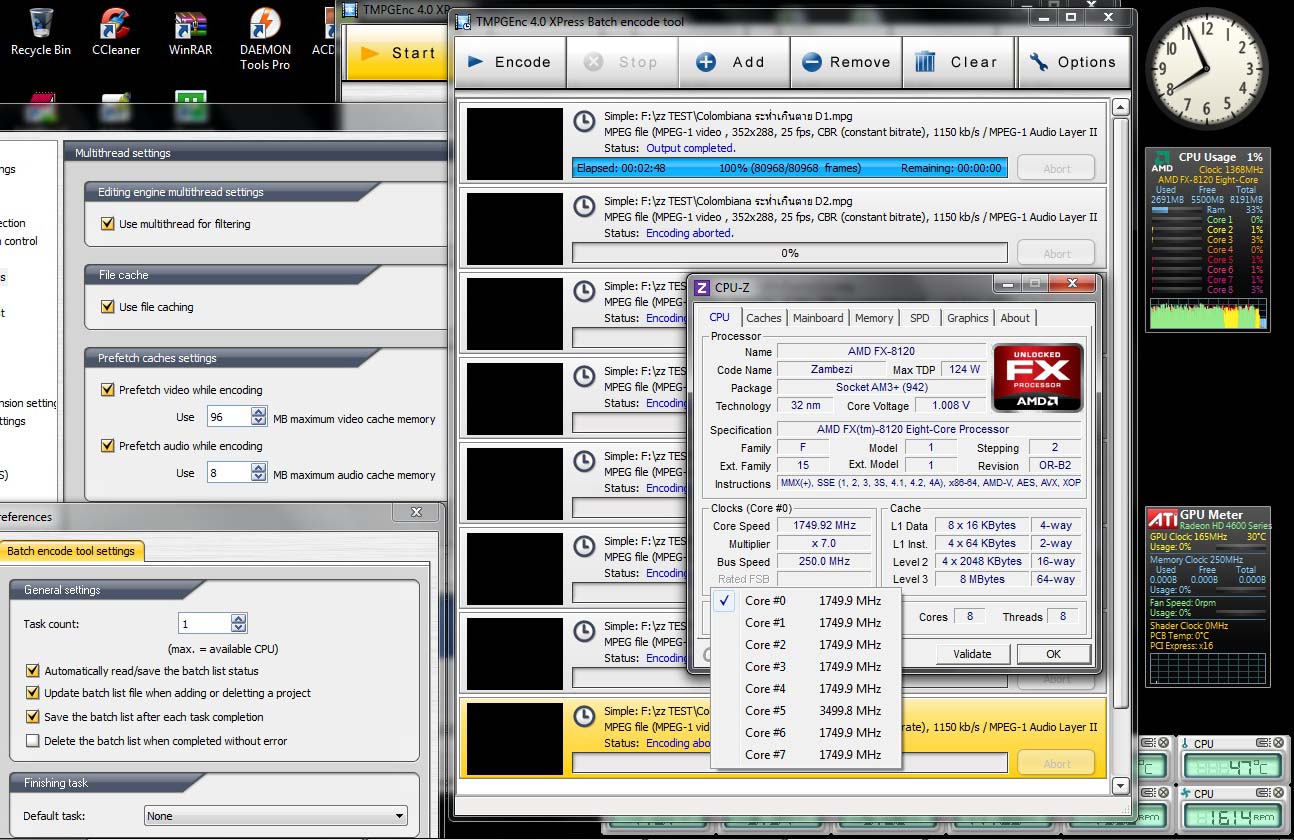Open the Mainboard tab in CPU-Z

pyautogui.click(x=818, y=318)
